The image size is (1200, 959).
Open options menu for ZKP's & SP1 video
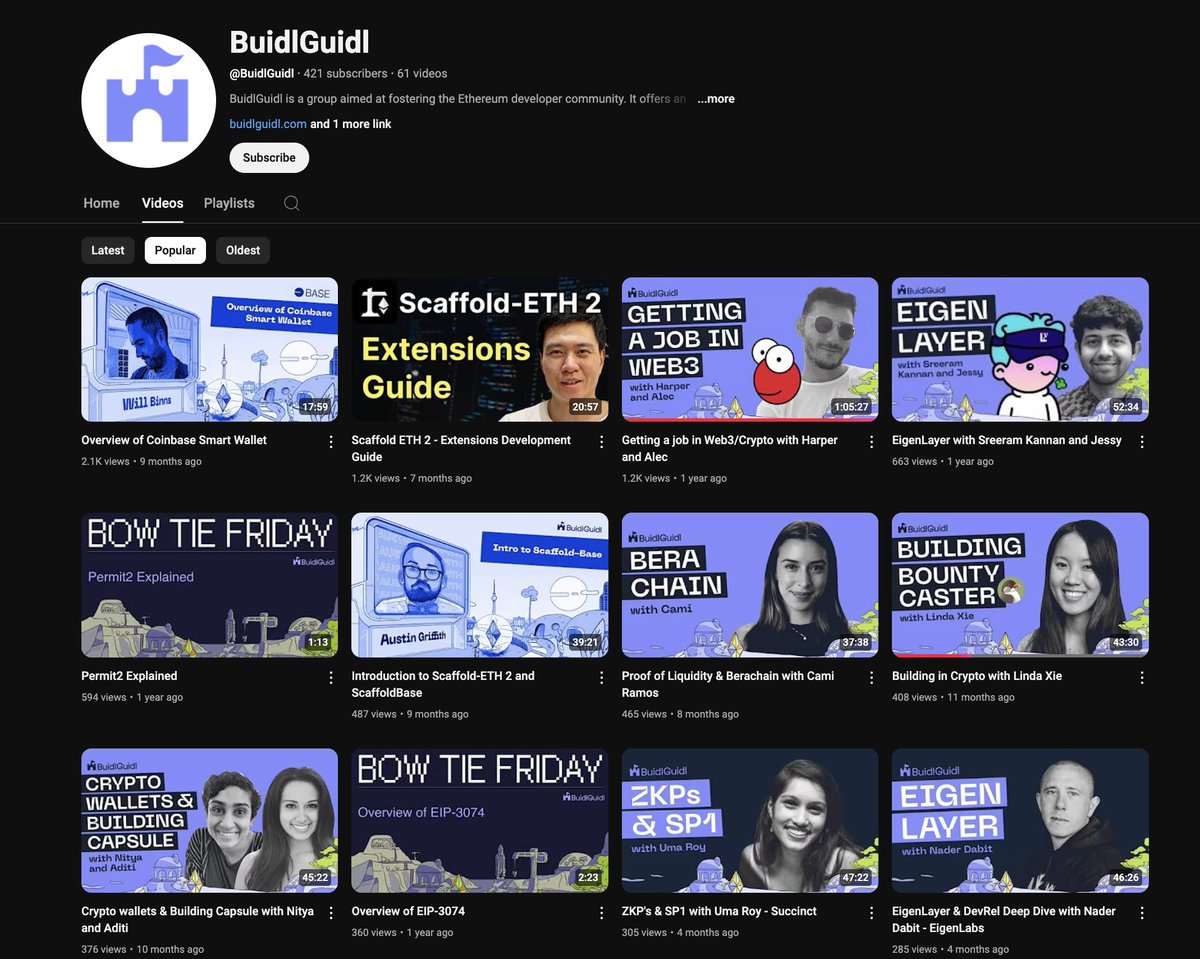pos(871,912)
